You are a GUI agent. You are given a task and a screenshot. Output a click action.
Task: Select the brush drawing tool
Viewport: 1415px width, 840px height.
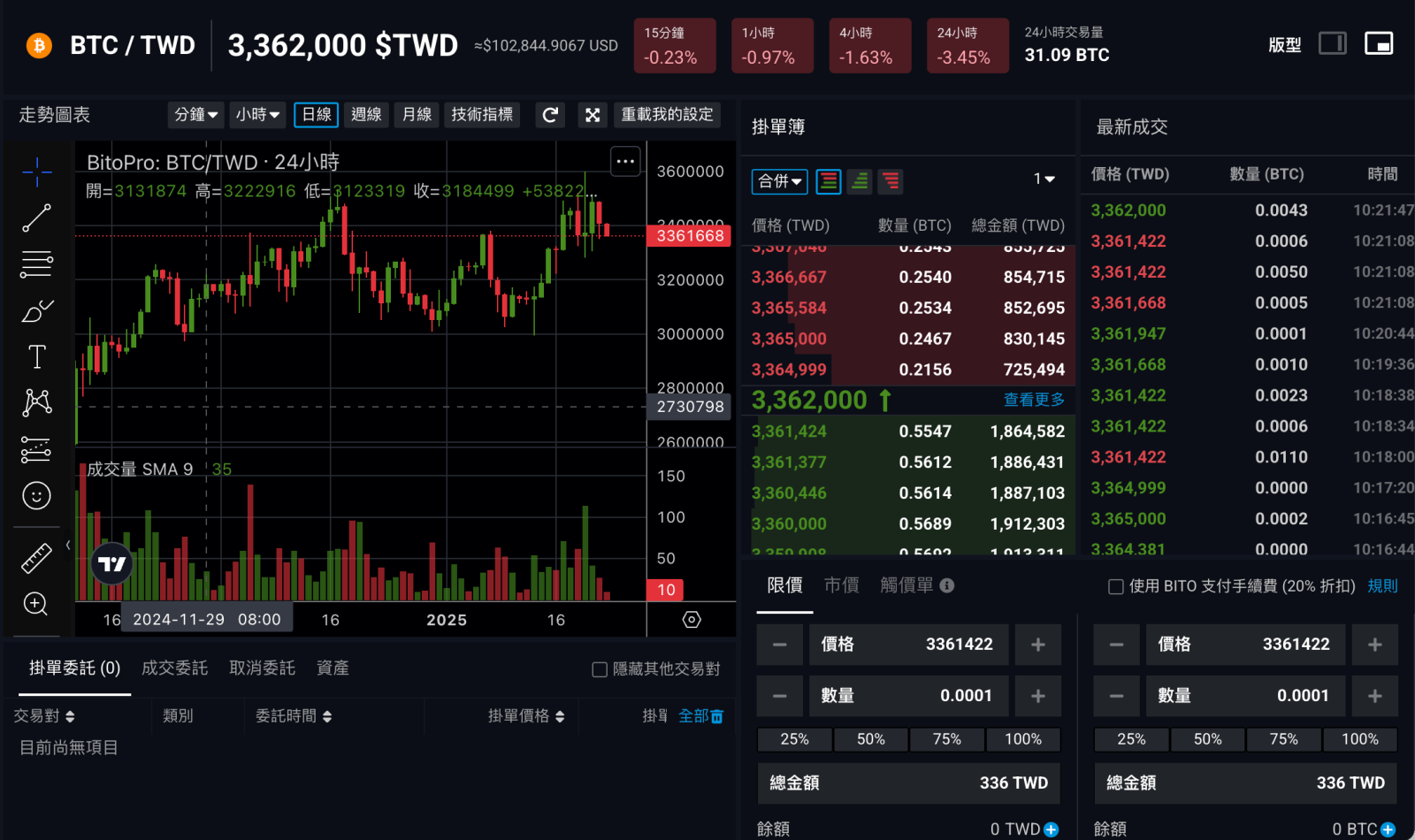[36, 311]
